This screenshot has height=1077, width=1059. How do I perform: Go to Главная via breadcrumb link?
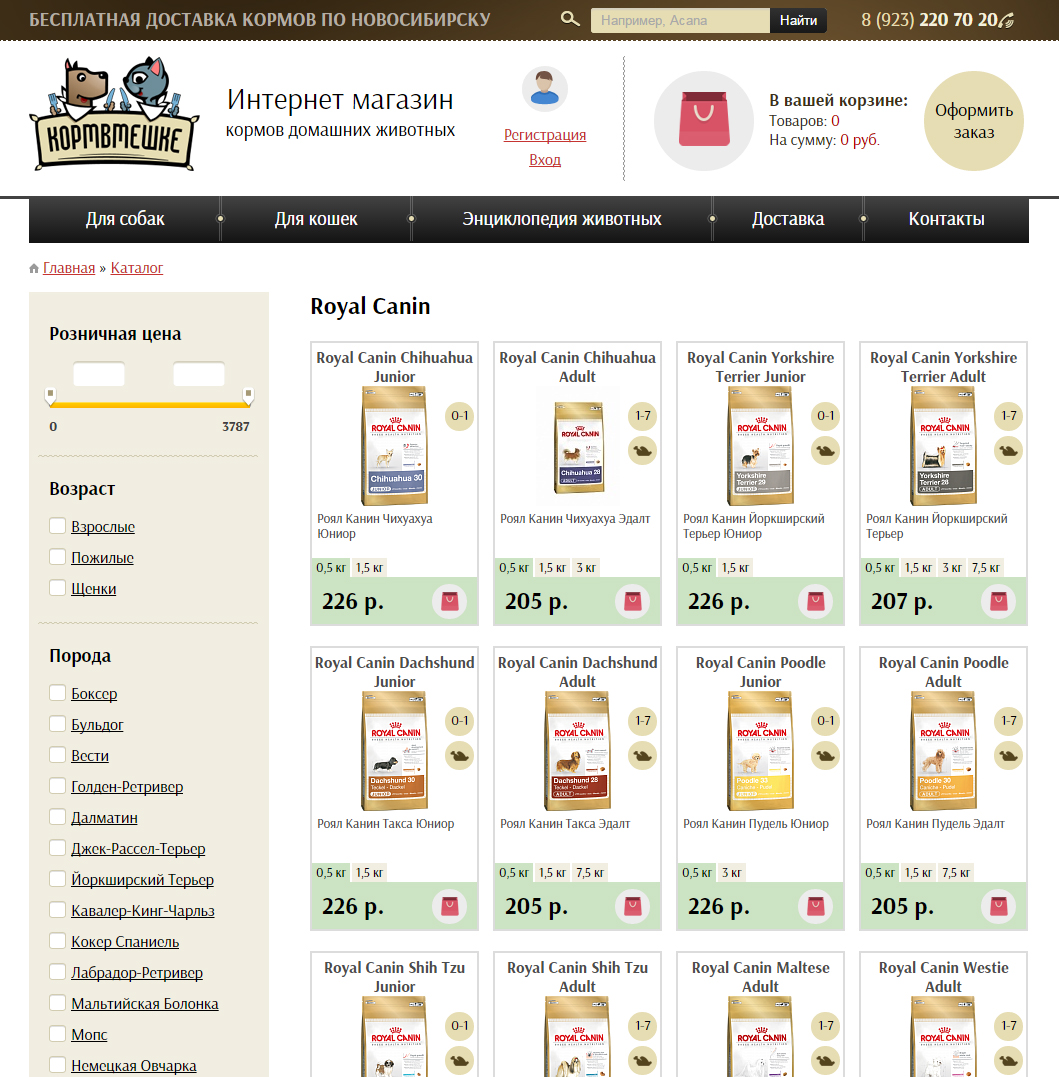coord(69,268)
